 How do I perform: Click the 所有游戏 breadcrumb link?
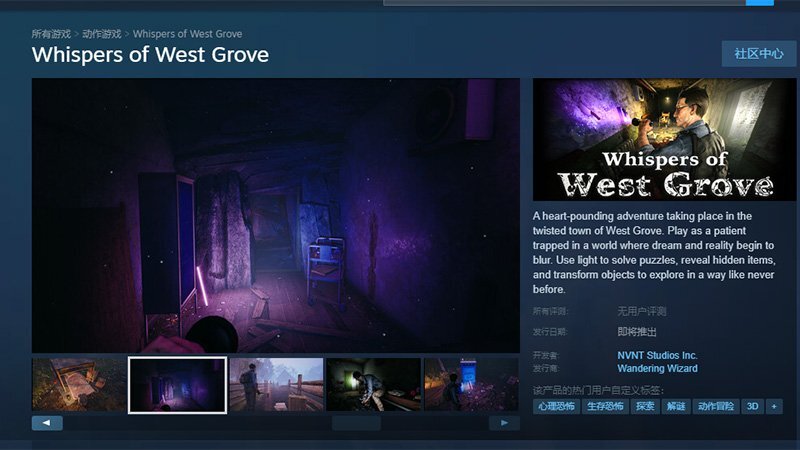click(x=50, y=34)
